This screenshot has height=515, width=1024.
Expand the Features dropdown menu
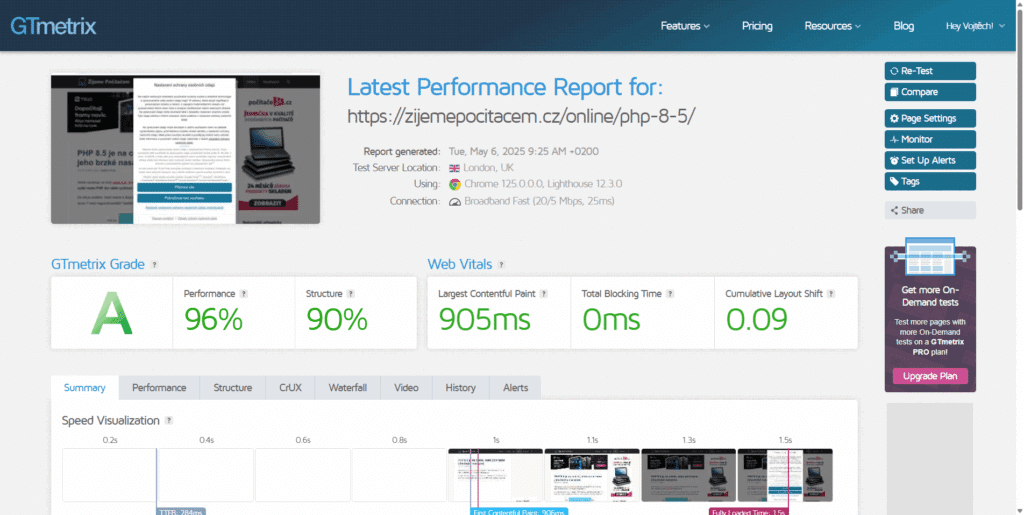coord(685,26)
